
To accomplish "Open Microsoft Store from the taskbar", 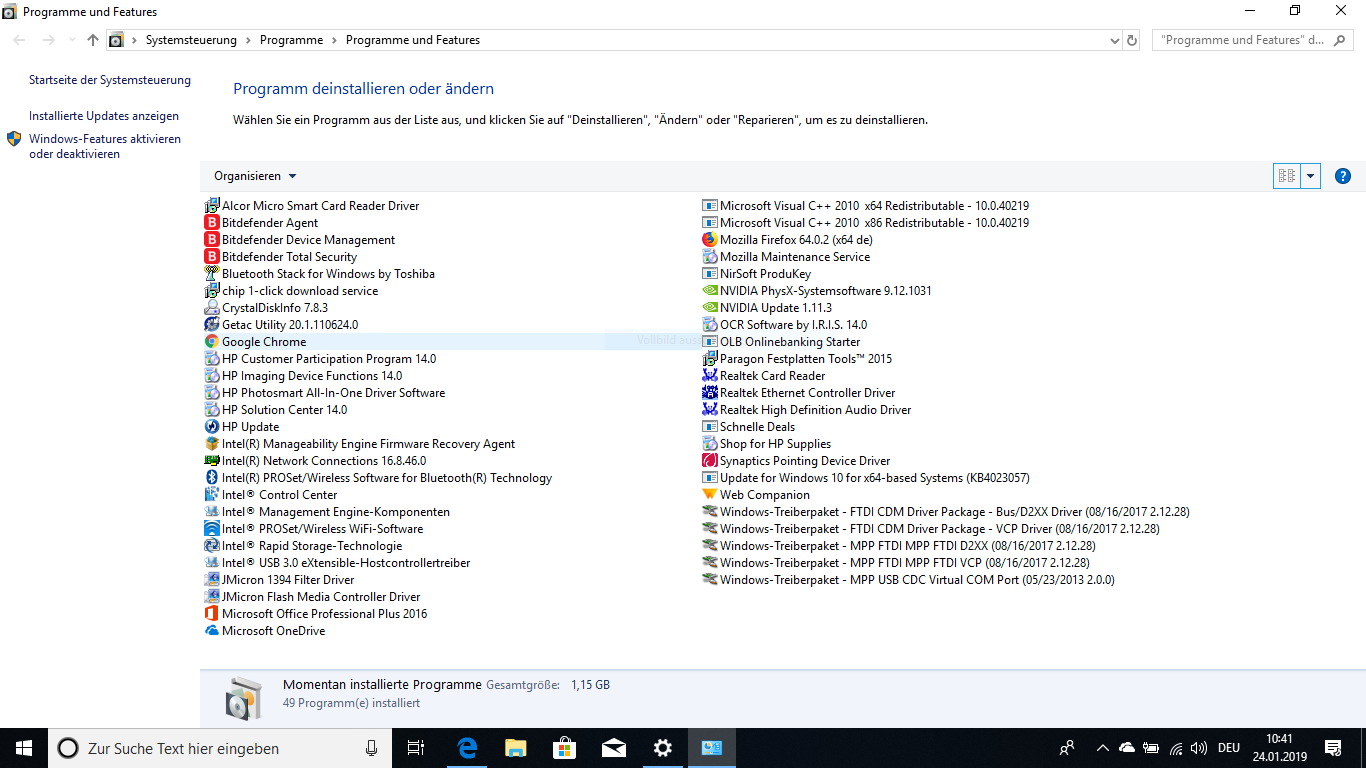I will [565, 748].
